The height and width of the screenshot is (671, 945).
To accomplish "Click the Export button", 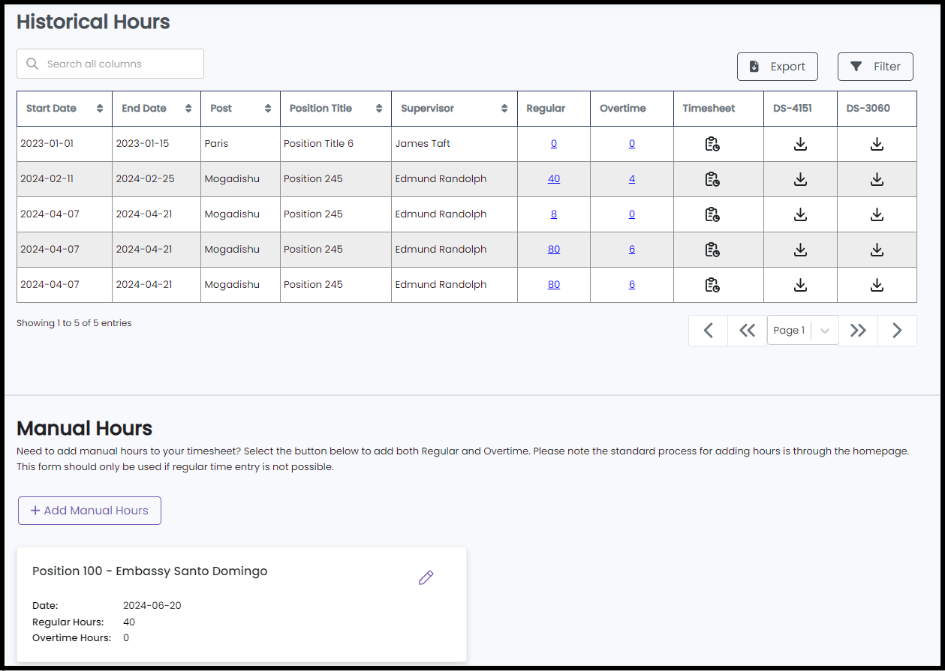I will click(777, 66).
